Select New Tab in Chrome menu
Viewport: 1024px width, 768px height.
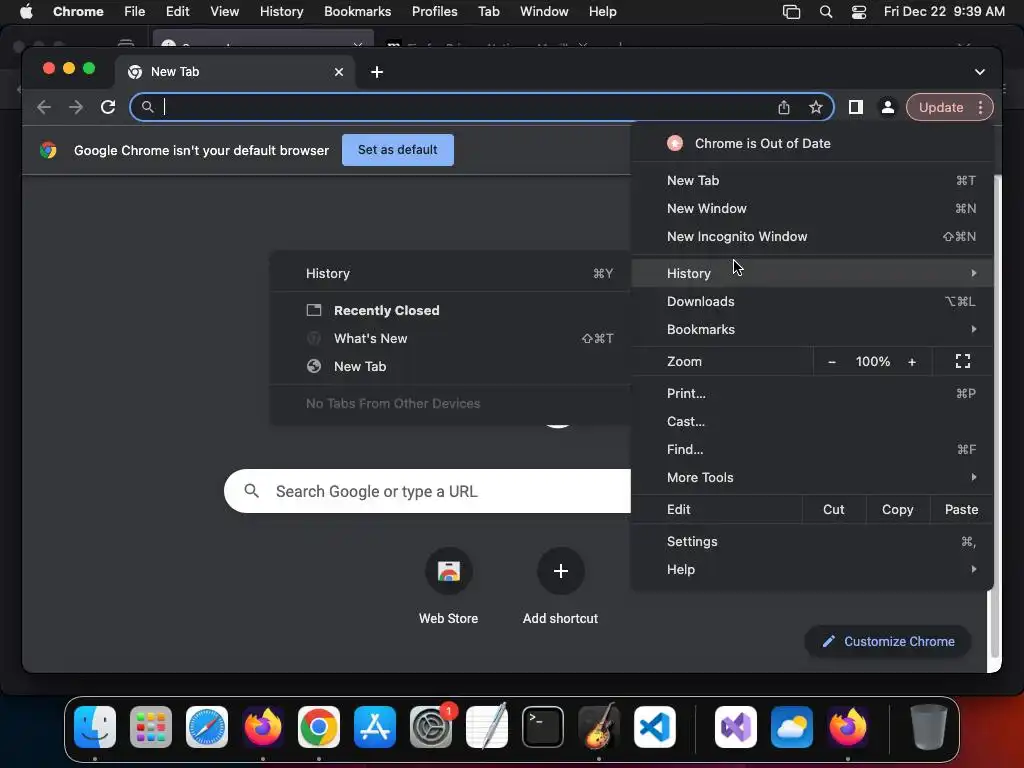(x=812, y=180)
